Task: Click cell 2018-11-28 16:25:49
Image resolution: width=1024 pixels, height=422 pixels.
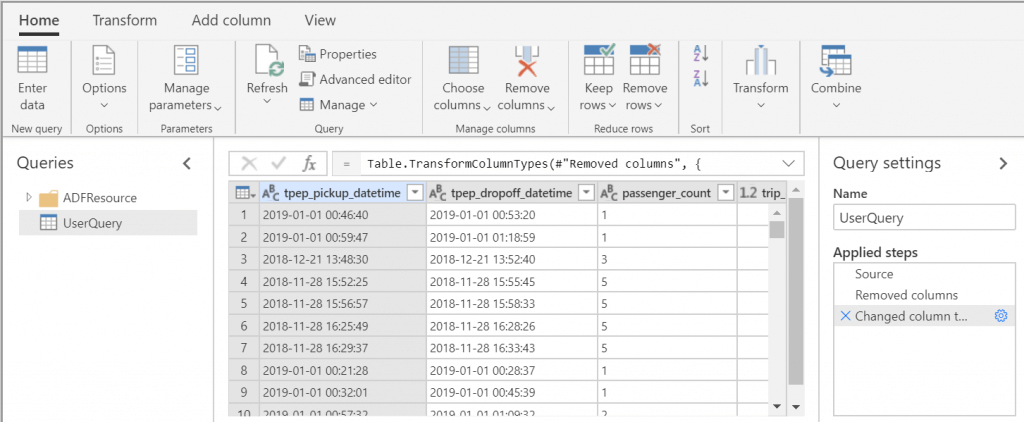Action: click(342, 326)
